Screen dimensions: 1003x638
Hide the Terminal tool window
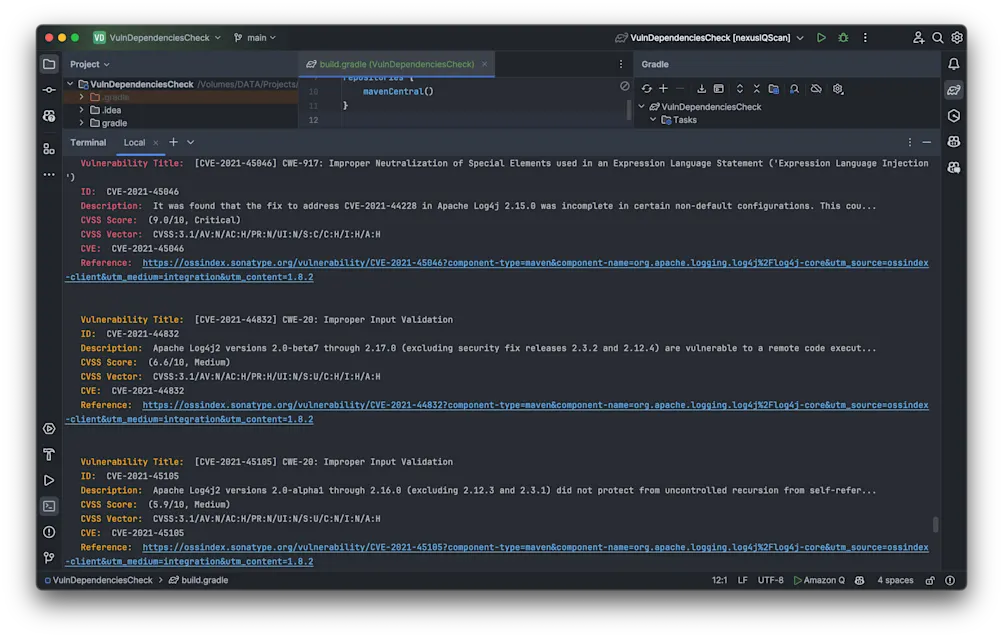click(x=927, y=142)
